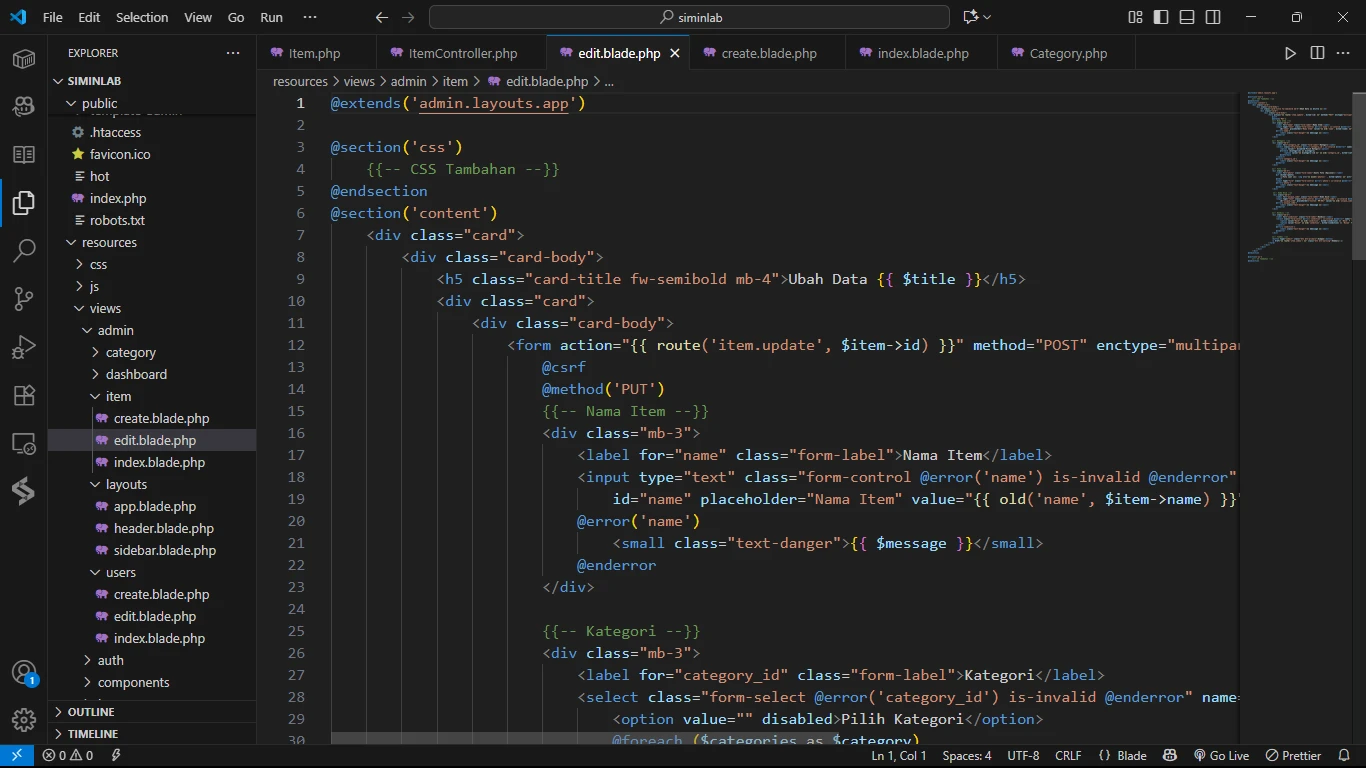Open the Remote Explorer view

pos(24,443)
